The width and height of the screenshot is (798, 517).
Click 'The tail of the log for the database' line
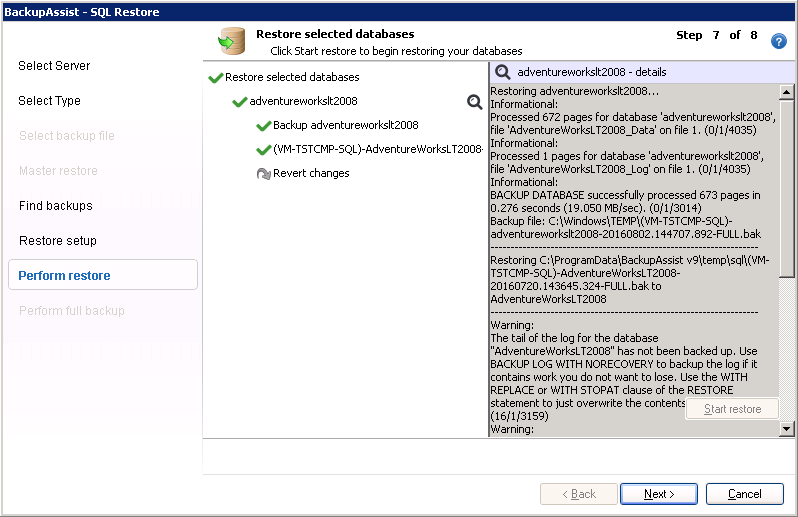[574, 338]
